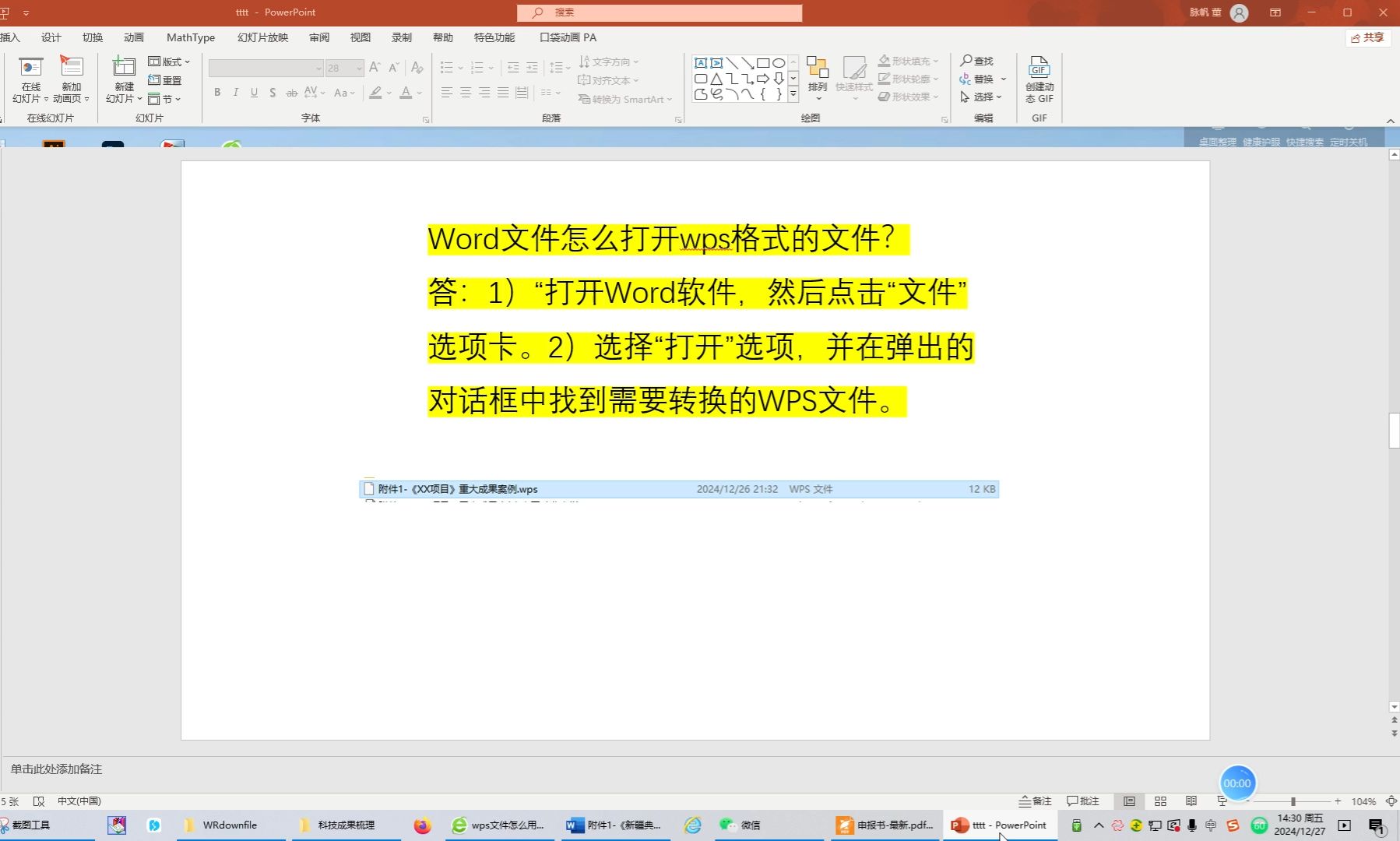This screenshot has height=841, width=1400.
Task: Fit slide to current window icon
Action: click(1391, 801)
